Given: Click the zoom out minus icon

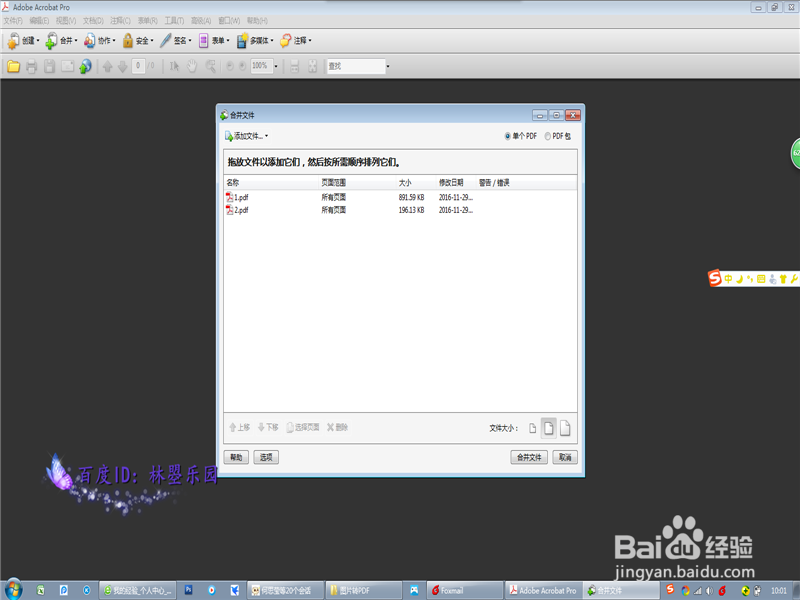Looking at the screenshot, I should point(230,66).
